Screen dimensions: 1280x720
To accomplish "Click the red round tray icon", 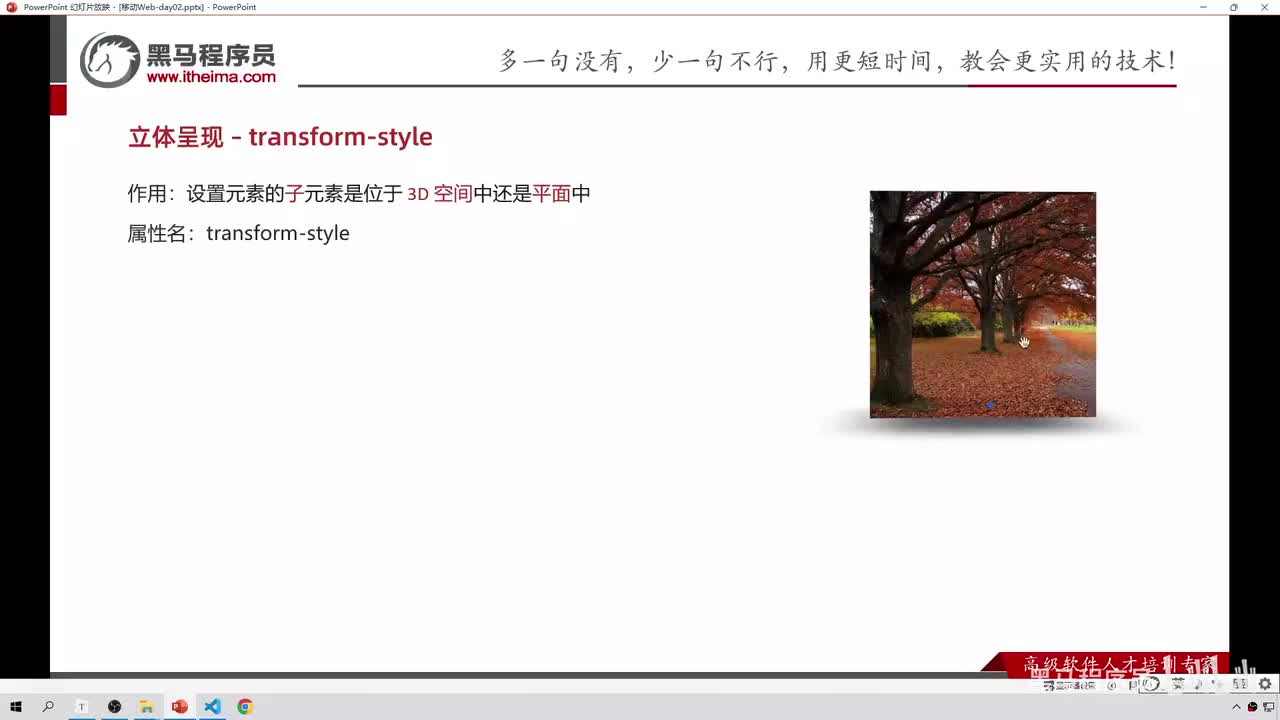I will click(x=1252, y=707).
